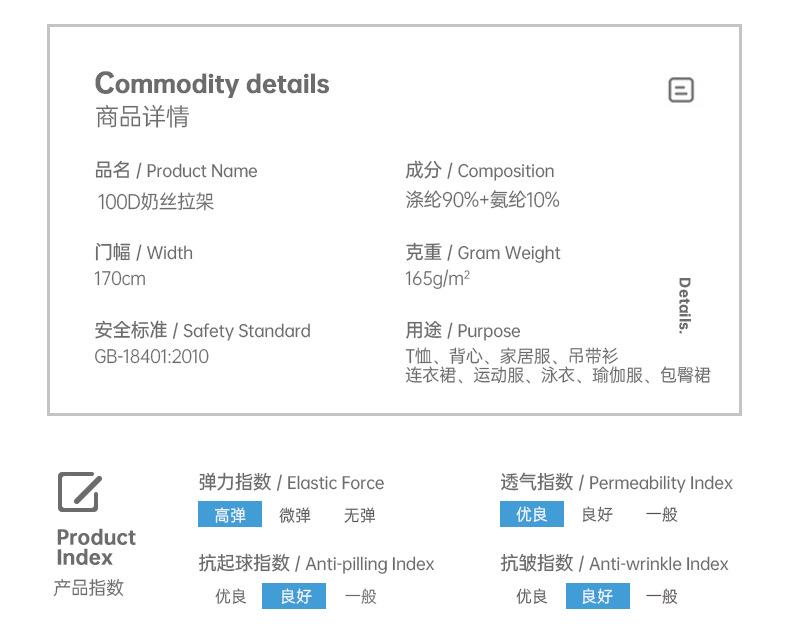
Task: Click the notes icon in the details panel
Action: click(681, 91)
